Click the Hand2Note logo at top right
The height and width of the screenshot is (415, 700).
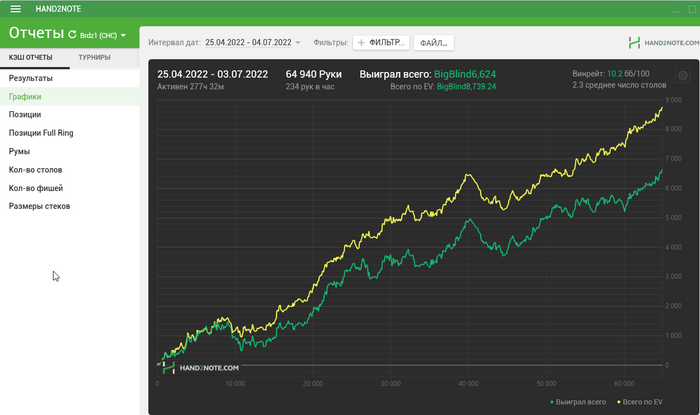coord(663,43)
